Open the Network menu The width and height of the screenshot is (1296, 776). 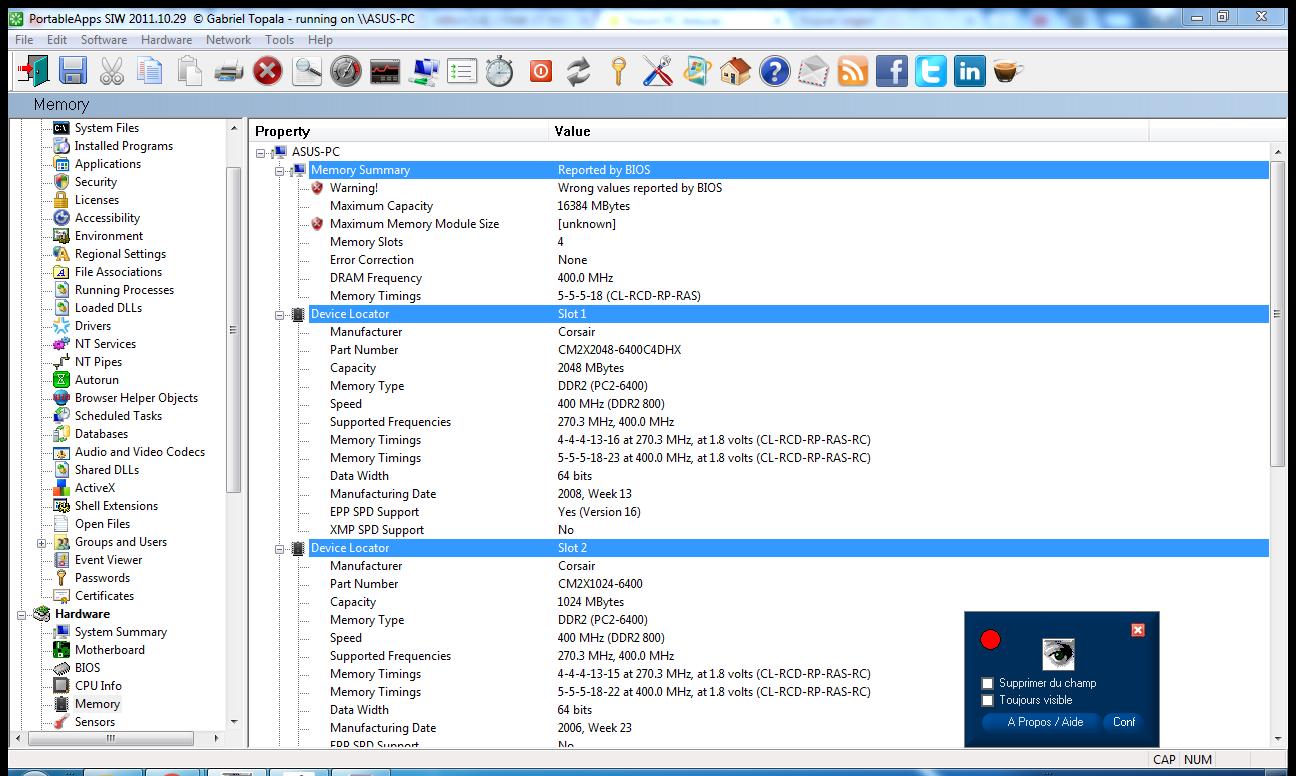229,40
